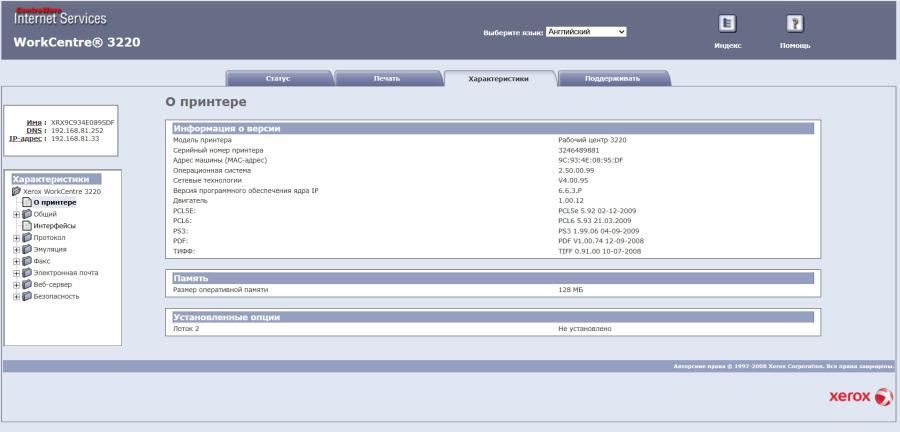The width and height of the screenshot is (900, 432).
Task: Click the engine version 1.00.12
Action: click(x=571, y=201)
